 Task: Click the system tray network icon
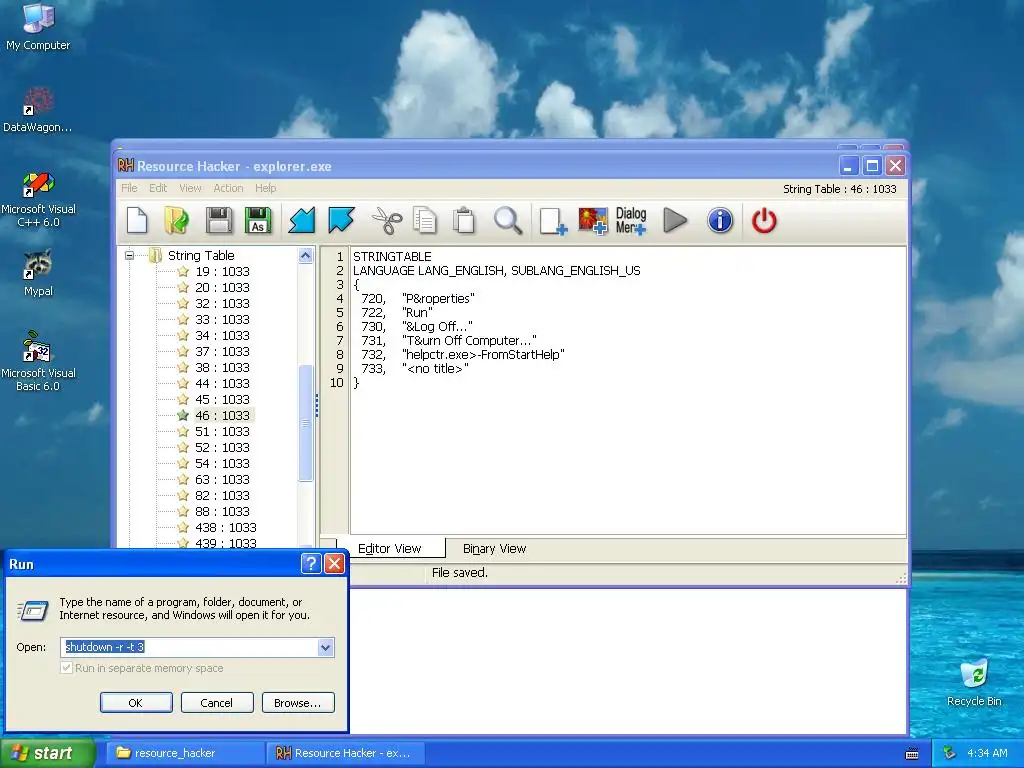click(950, 754)
